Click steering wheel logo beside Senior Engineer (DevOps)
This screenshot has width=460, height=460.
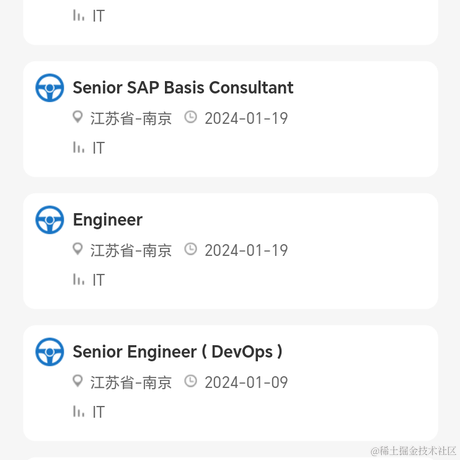[x=50, y=352]
